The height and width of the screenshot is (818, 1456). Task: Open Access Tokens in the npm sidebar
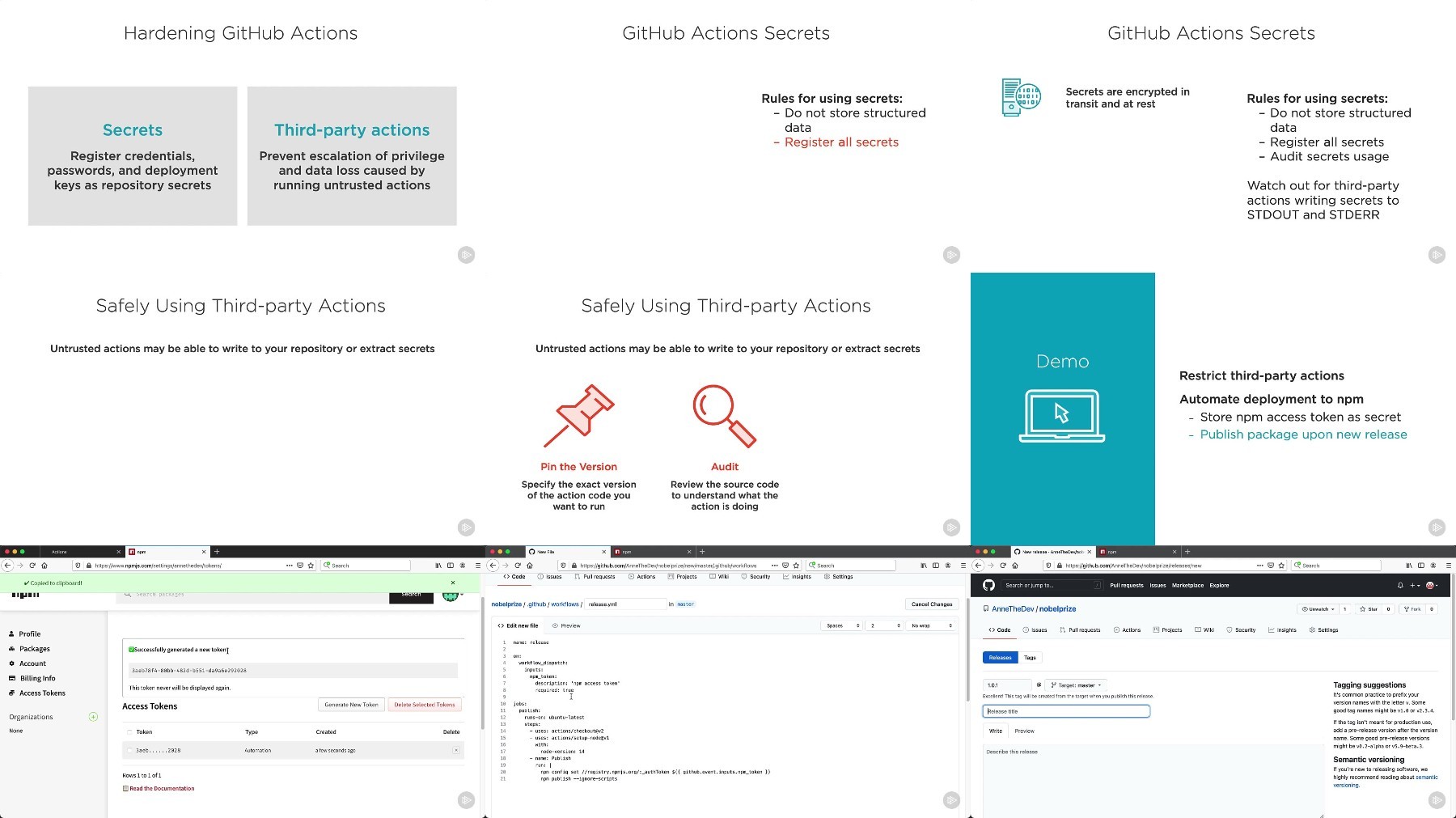point(37,693)
